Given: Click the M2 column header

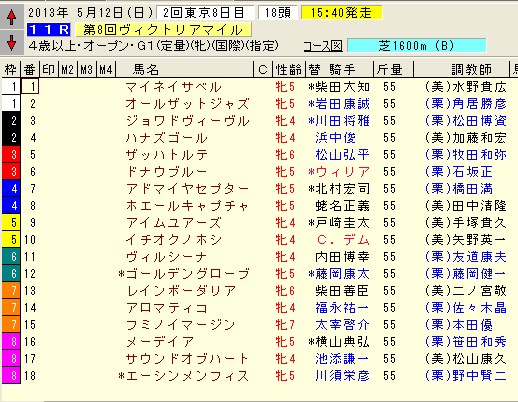Looking at the screenshot, I should [68, 69].
